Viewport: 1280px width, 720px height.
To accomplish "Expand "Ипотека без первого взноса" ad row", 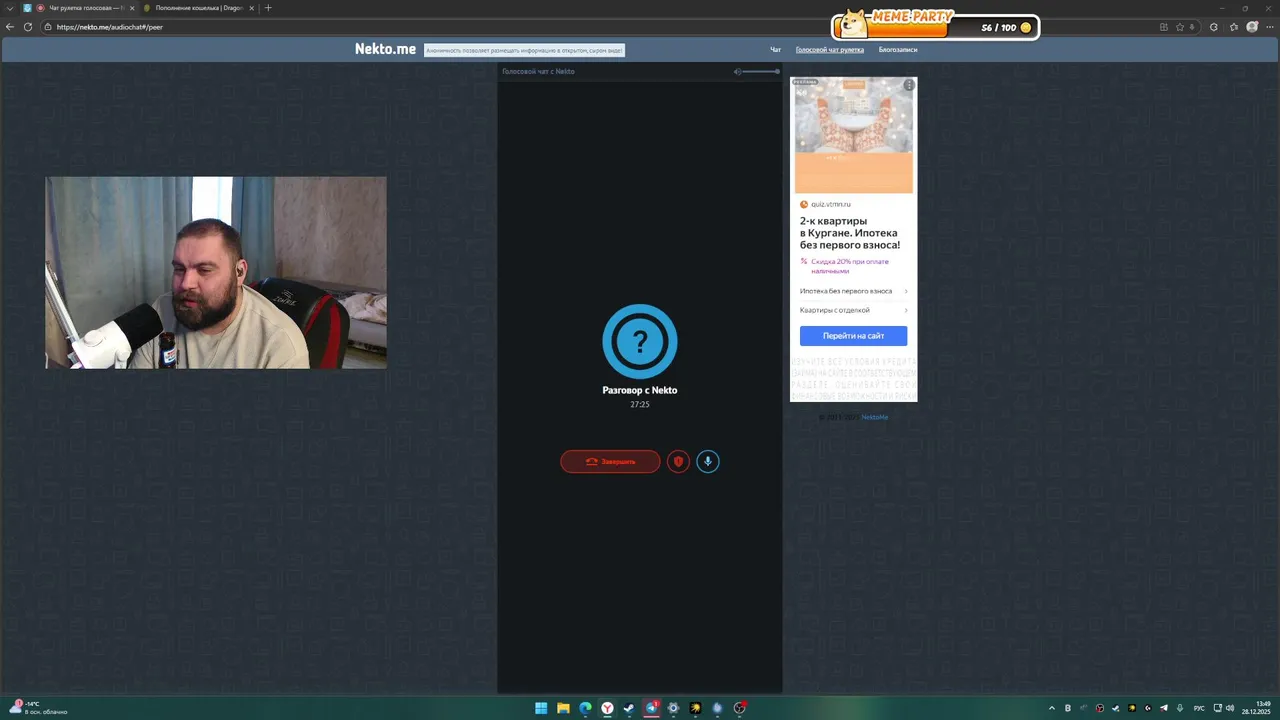I will (853, 291).
